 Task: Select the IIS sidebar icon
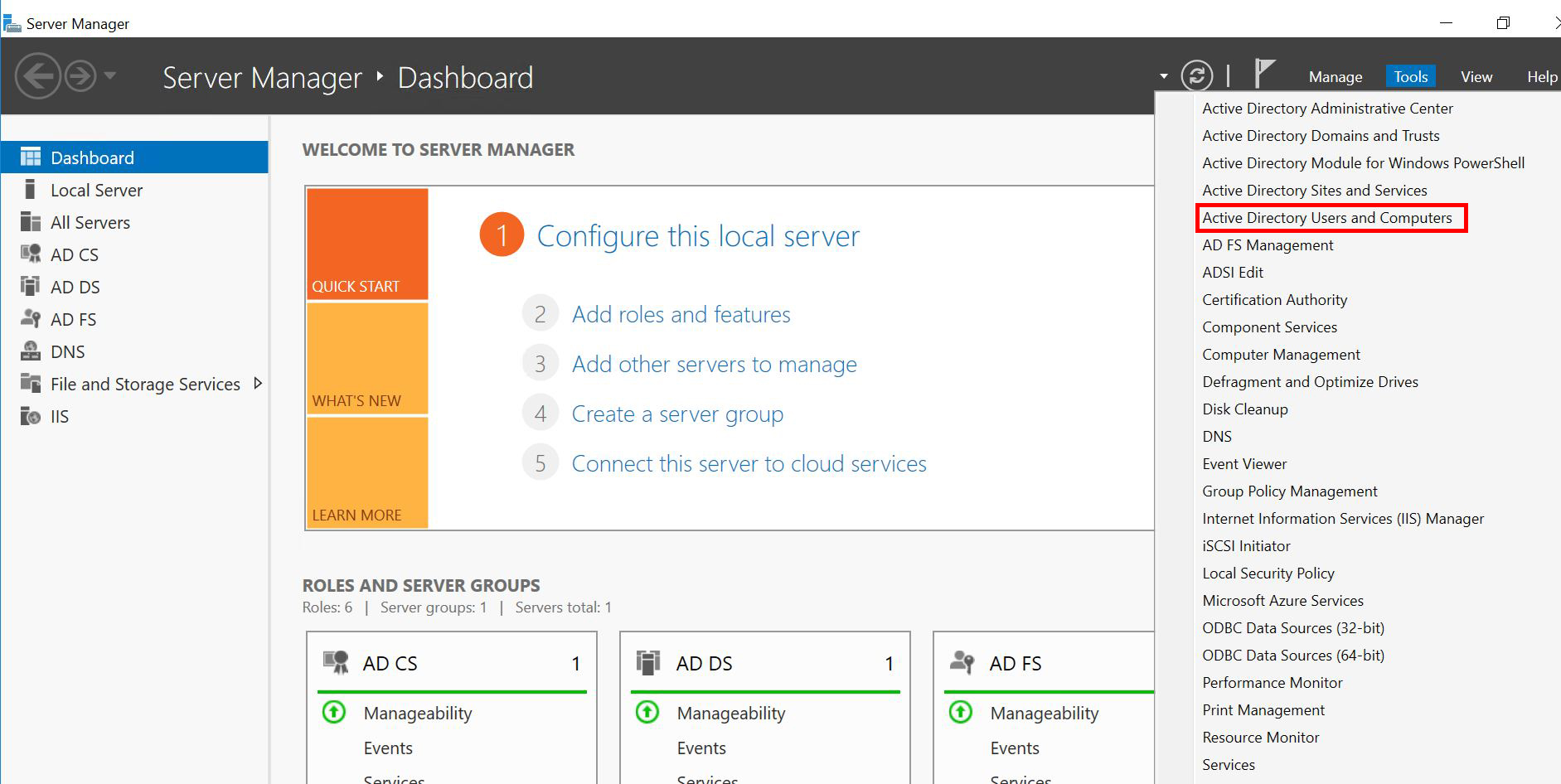tap(31, 416)
